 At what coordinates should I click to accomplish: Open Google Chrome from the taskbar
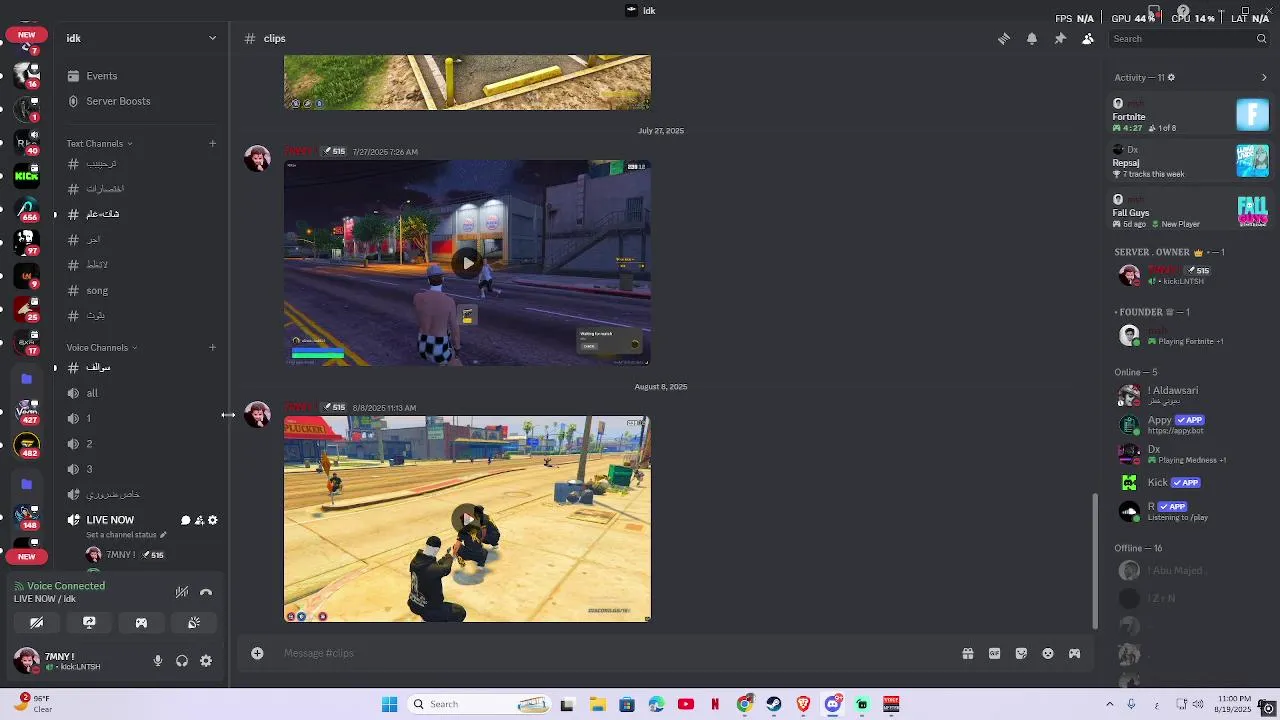(x=744, y=704)
